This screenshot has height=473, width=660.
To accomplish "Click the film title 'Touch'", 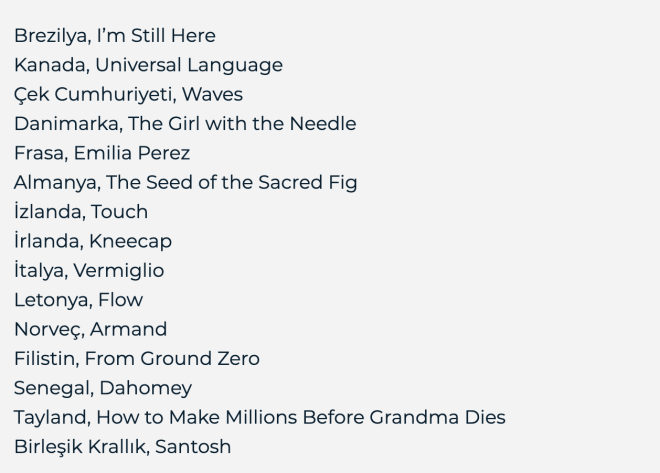I will 119,212.
